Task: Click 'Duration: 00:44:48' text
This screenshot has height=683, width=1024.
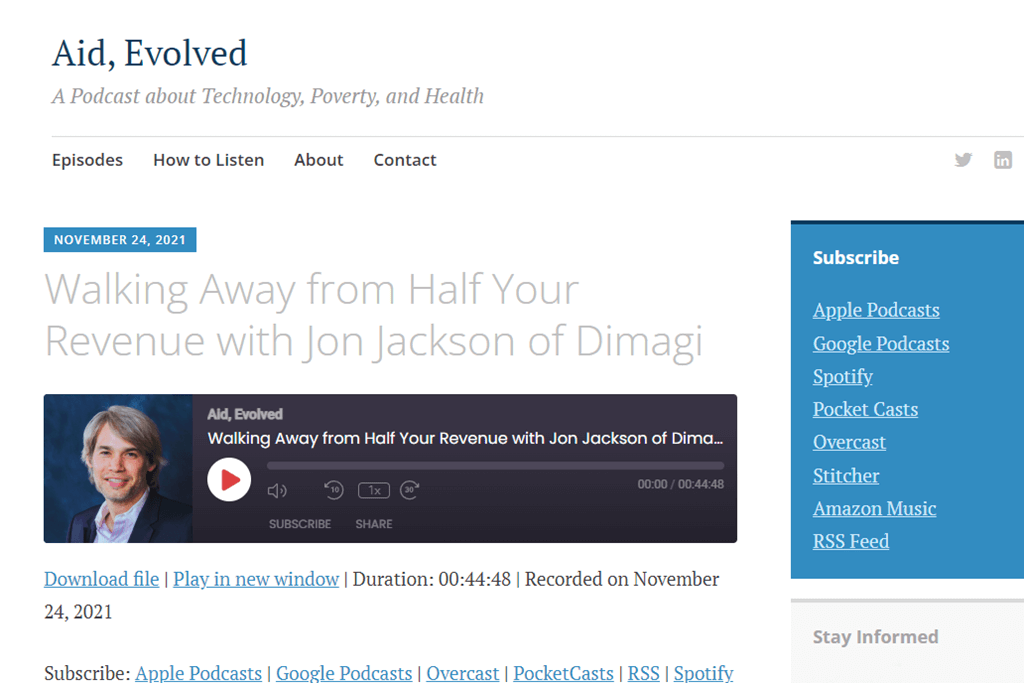Action: coord(432,579)
